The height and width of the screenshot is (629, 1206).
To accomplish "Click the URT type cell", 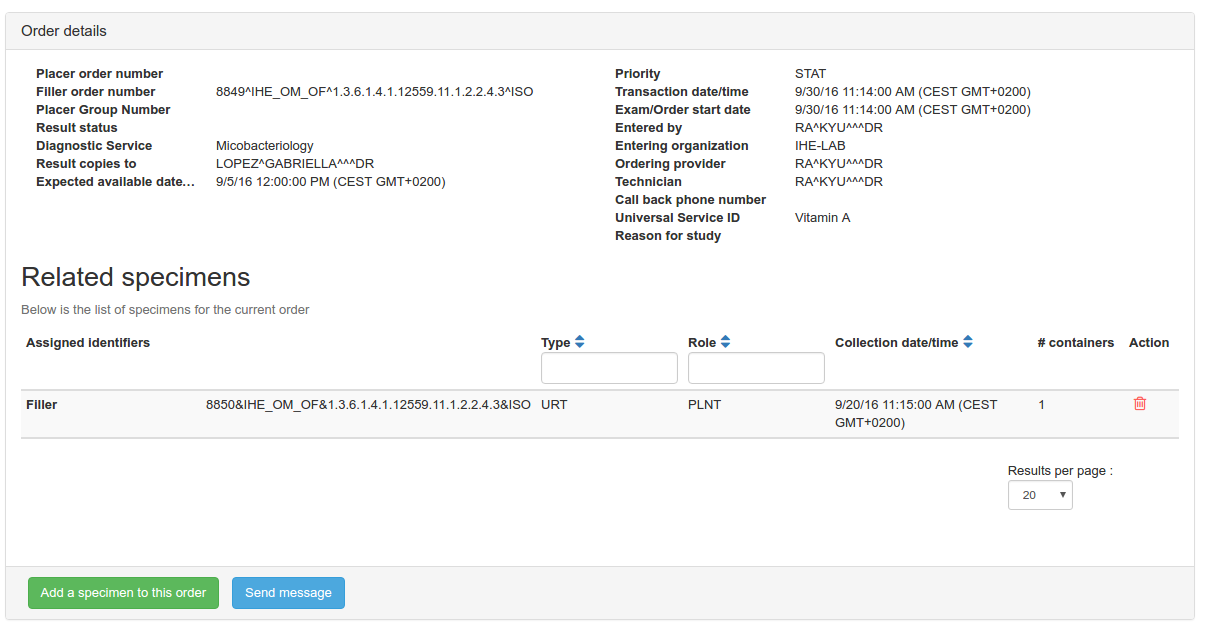I will (554, 405).
